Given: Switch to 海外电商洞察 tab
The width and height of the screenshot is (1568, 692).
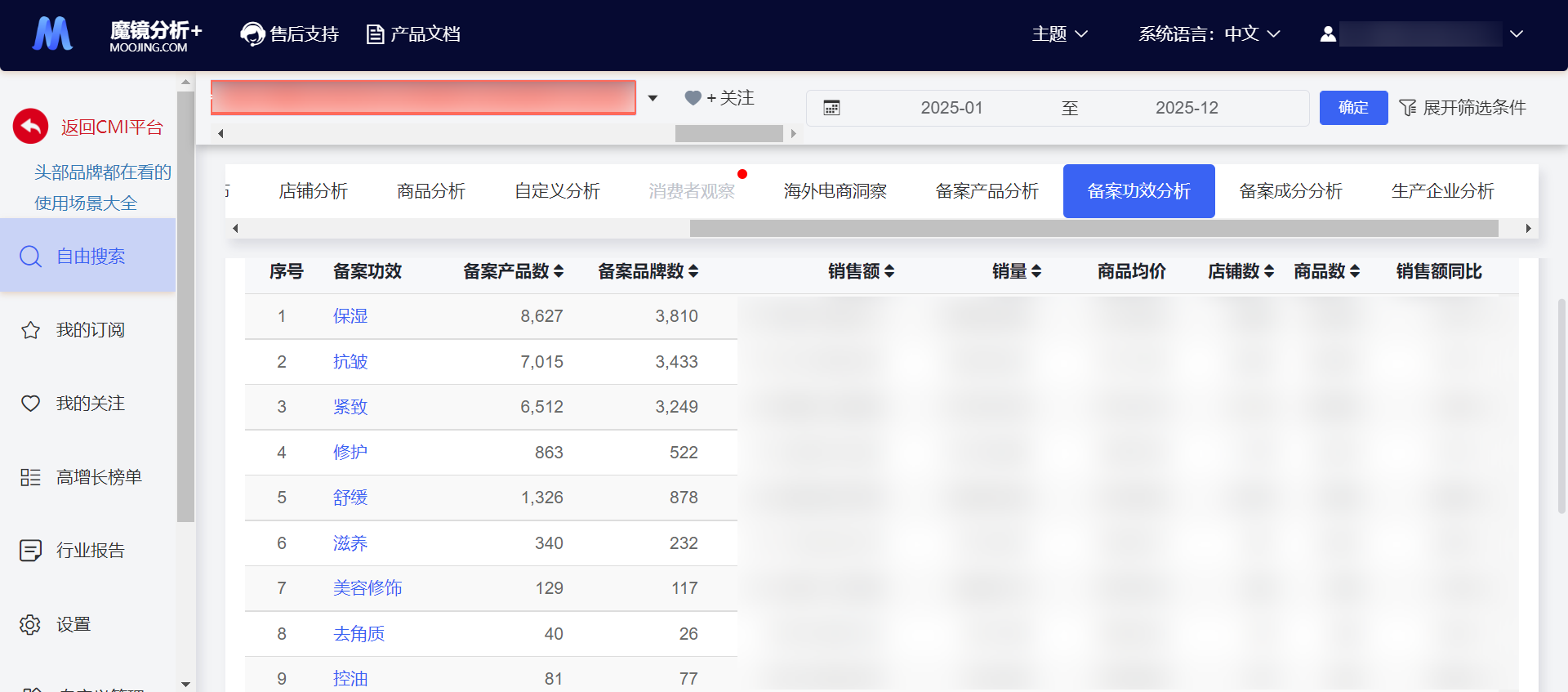Looking at the screenshot, I should 835,191.
